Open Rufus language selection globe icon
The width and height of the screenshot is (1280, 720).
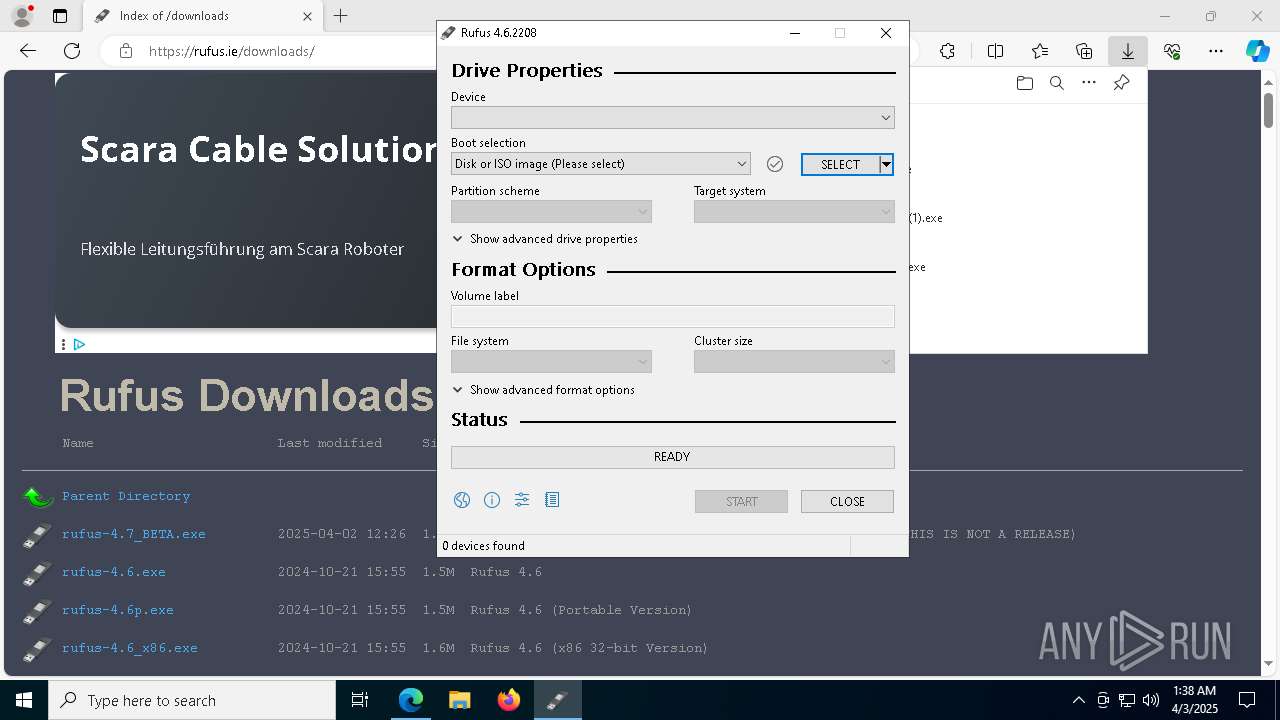[462, 500]
